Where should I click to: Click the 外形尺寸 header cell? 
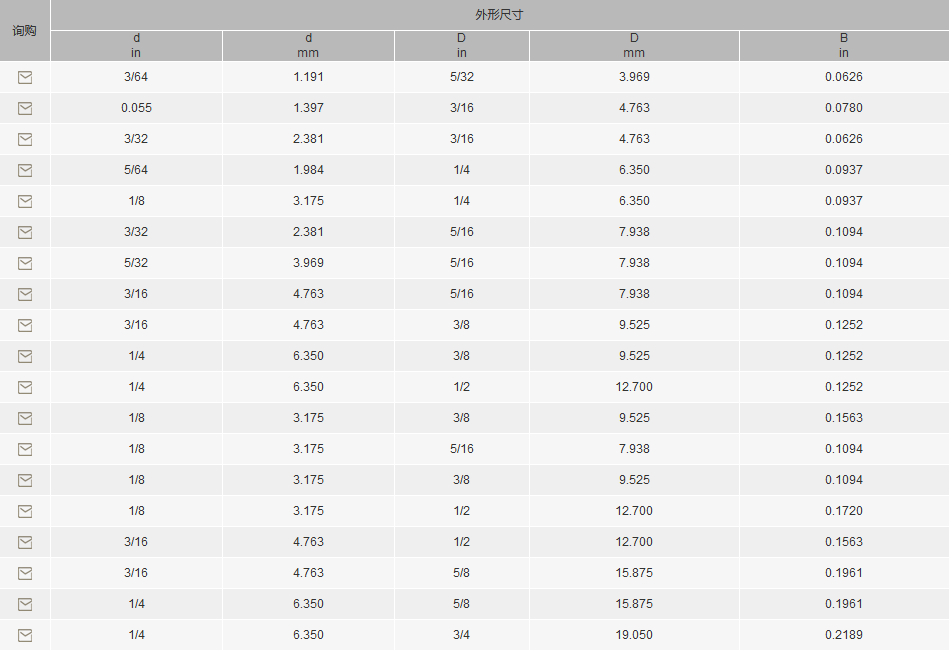pyautogui.click(x=499, y=15)
